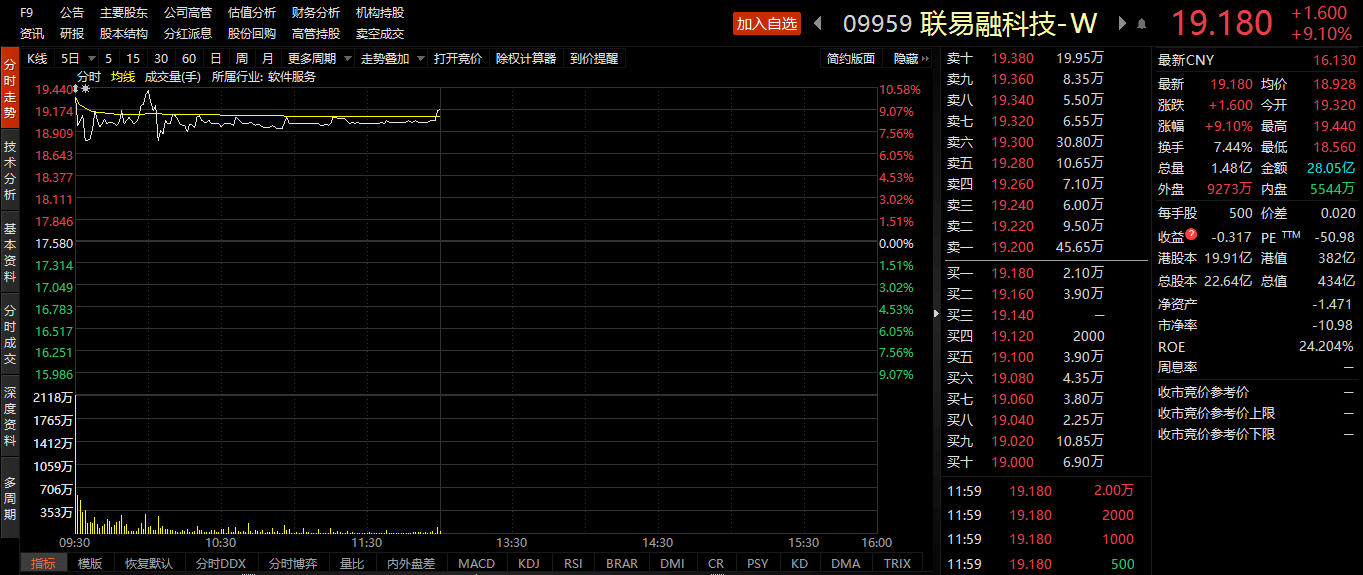Open 除权计算器 tool
The height and width of the screenshot is (575, 1363).
[x=526, y=59]
